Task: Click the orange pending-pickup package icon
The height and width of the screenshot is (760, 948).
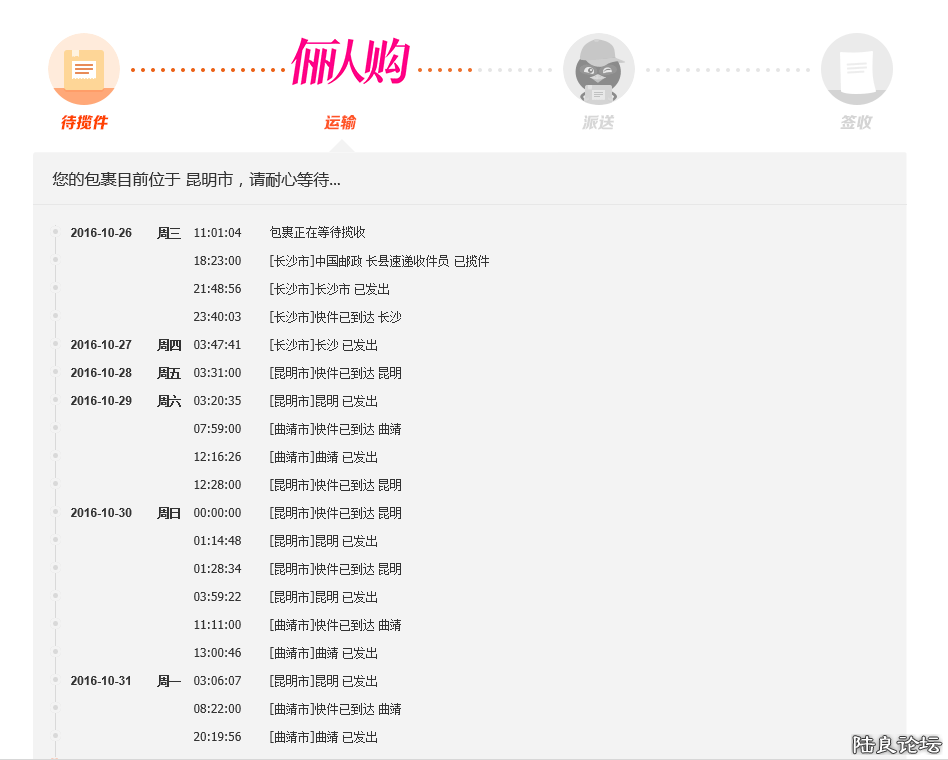Action: tap(84, 69)
